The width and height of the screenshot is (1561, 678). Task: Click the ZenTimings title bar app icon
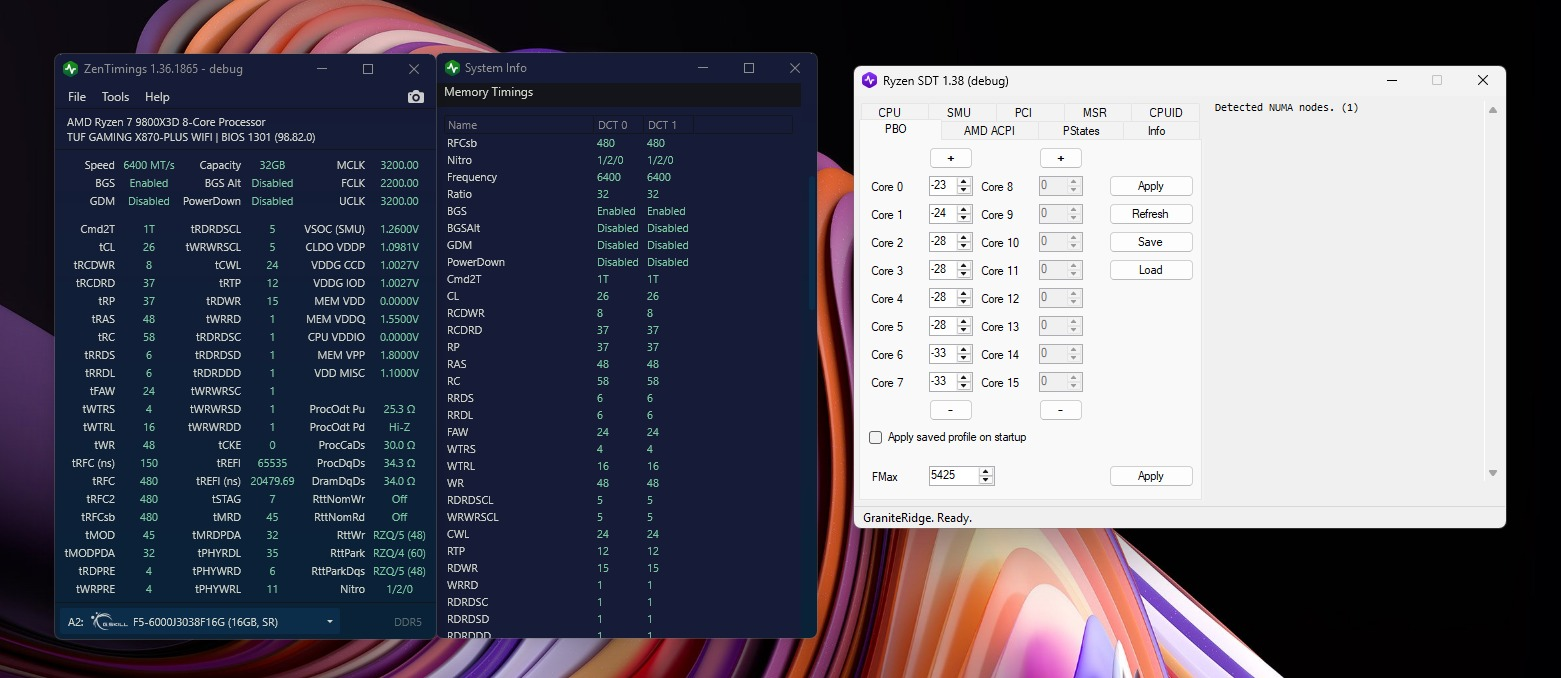[x=70, y=69]
